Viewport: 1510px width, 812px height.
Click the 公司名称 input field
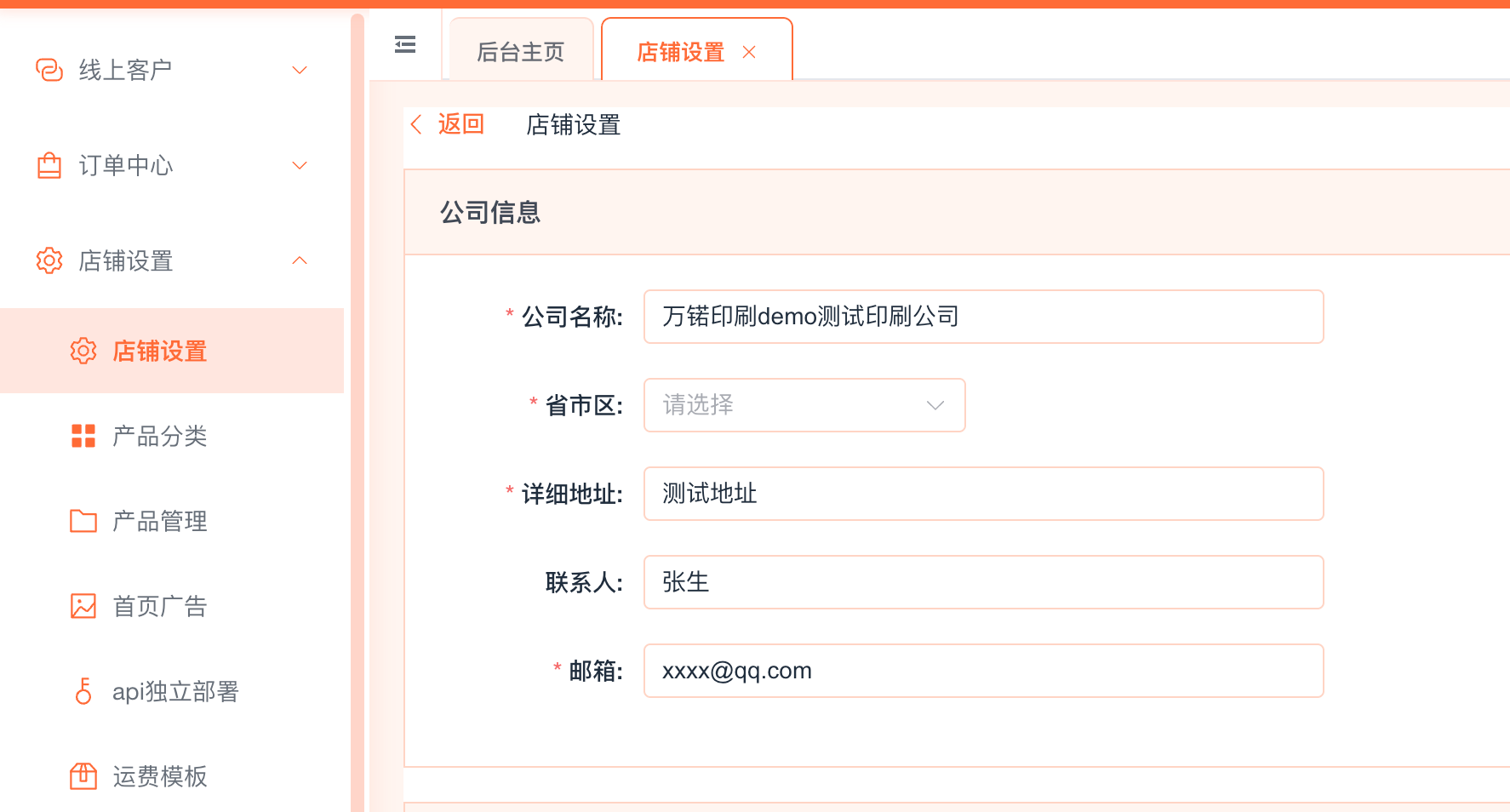click(983, 317)
